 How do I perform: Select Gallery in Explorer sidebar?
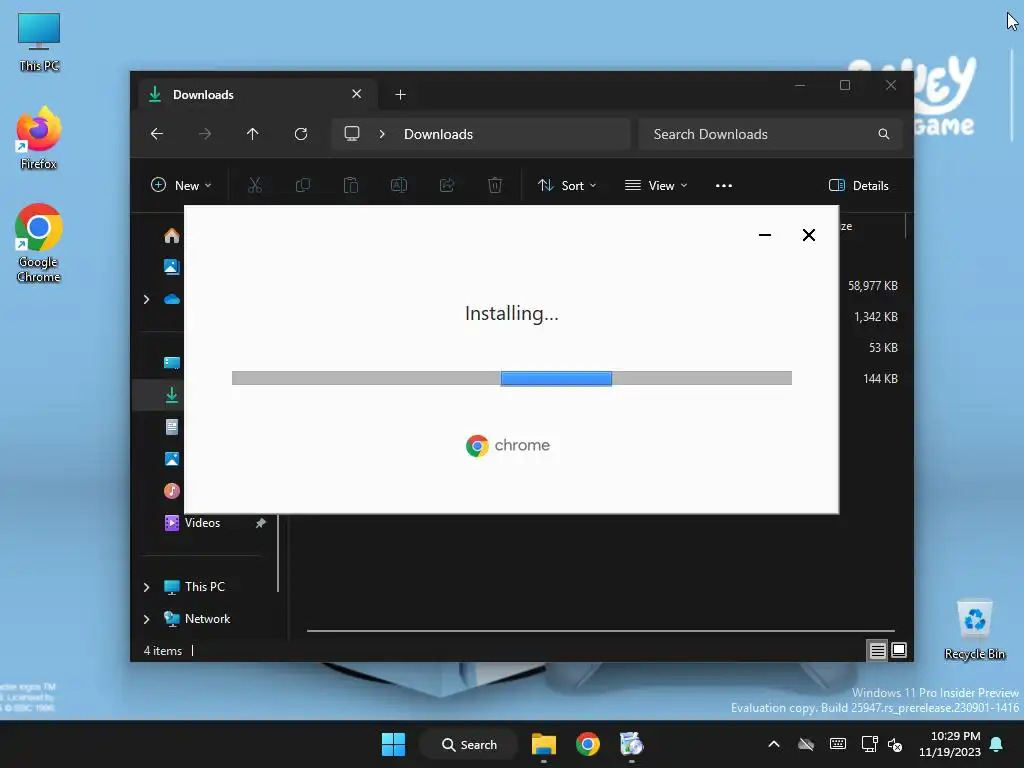[172, 266]
